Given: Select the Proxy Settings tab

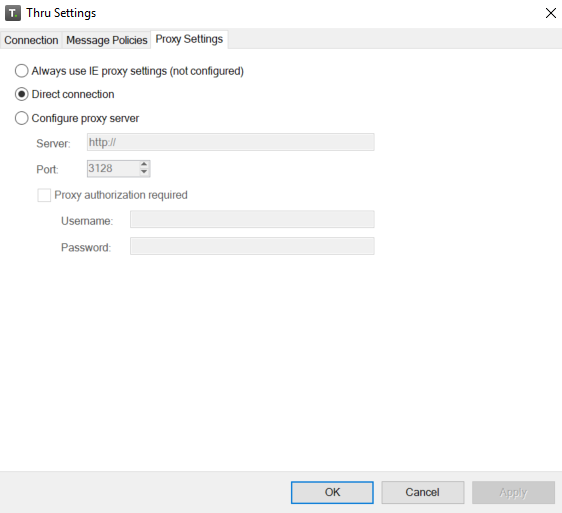Looking at the screenshot, I should (x=189, y=39).
